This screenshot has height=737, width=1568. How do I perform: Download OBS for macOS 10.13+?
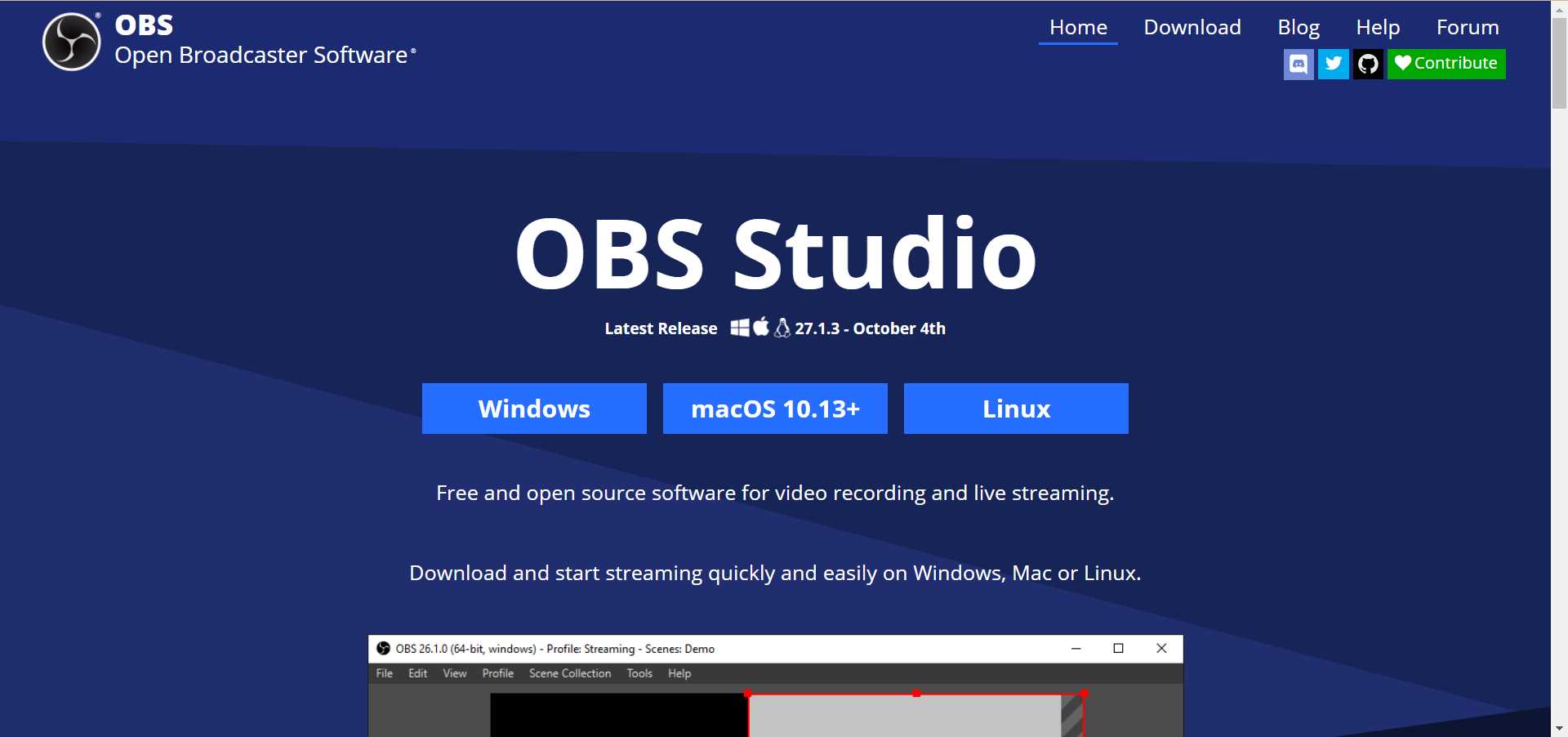coord(775,409)
